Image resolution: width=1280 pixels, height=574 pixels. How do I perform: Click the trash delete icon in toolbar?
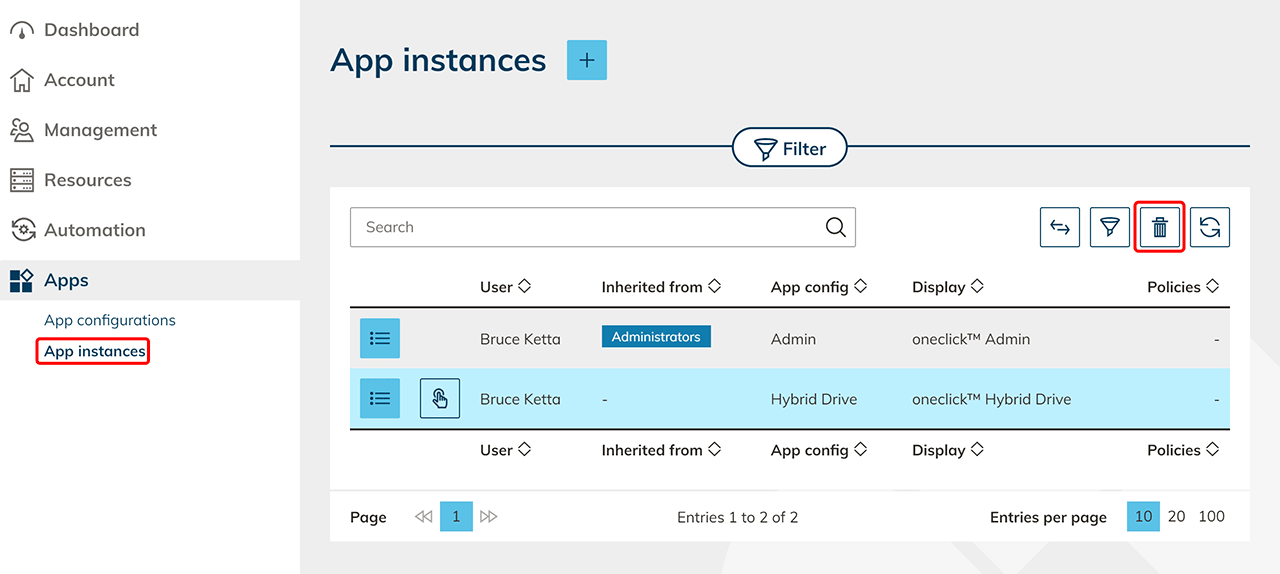pyautogui.click(x=1159, y=228)
